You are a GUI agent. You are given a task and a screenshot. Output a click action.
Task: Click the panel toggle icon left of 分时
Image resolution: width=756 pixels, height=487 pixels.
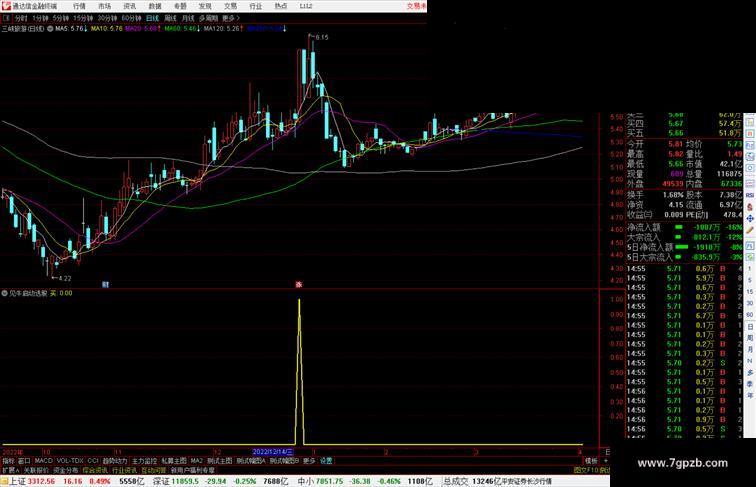pos(6,18)
